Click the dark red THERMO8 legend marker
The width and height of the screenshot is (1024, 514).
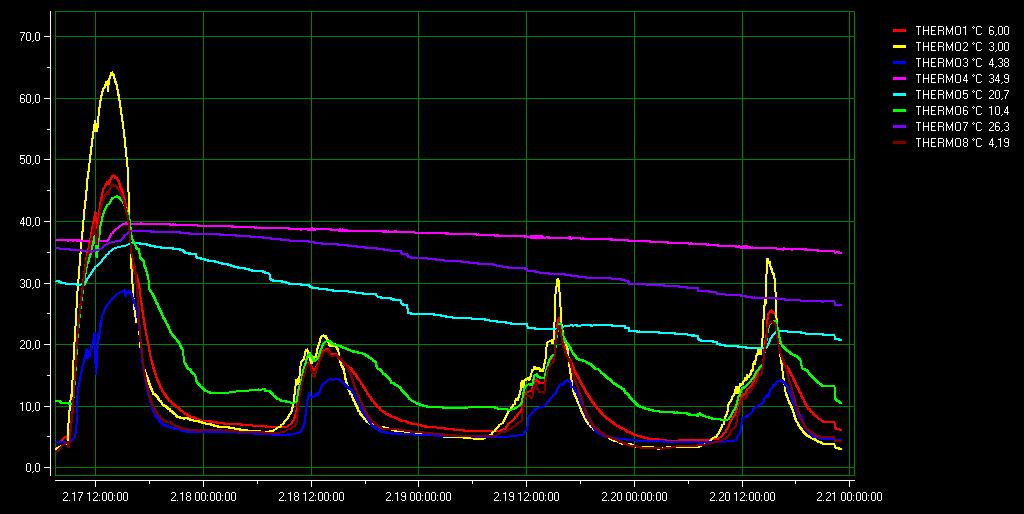900,143
